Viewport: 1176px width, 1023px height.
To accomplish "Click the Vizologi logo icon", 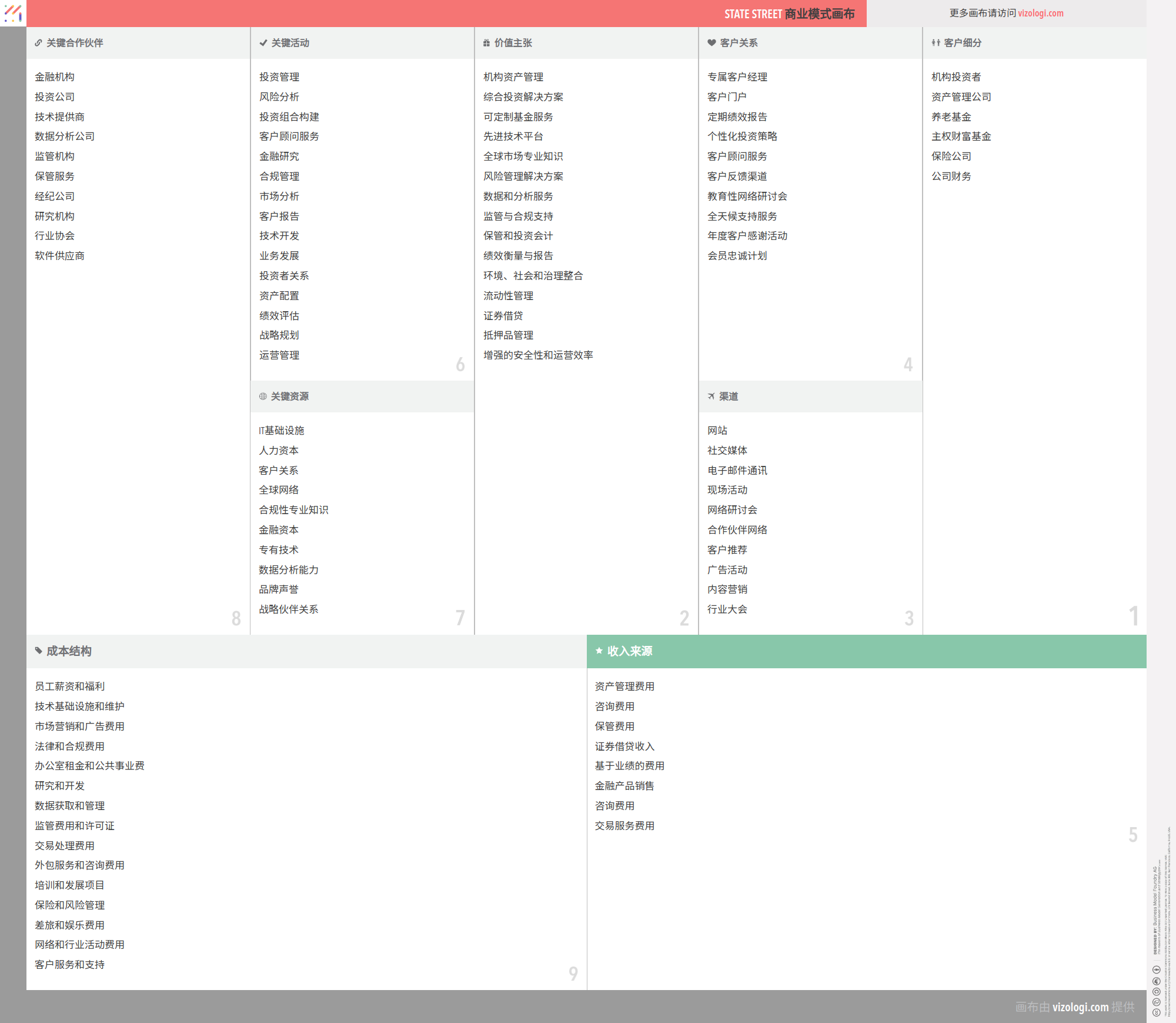I will coord(13,13).
